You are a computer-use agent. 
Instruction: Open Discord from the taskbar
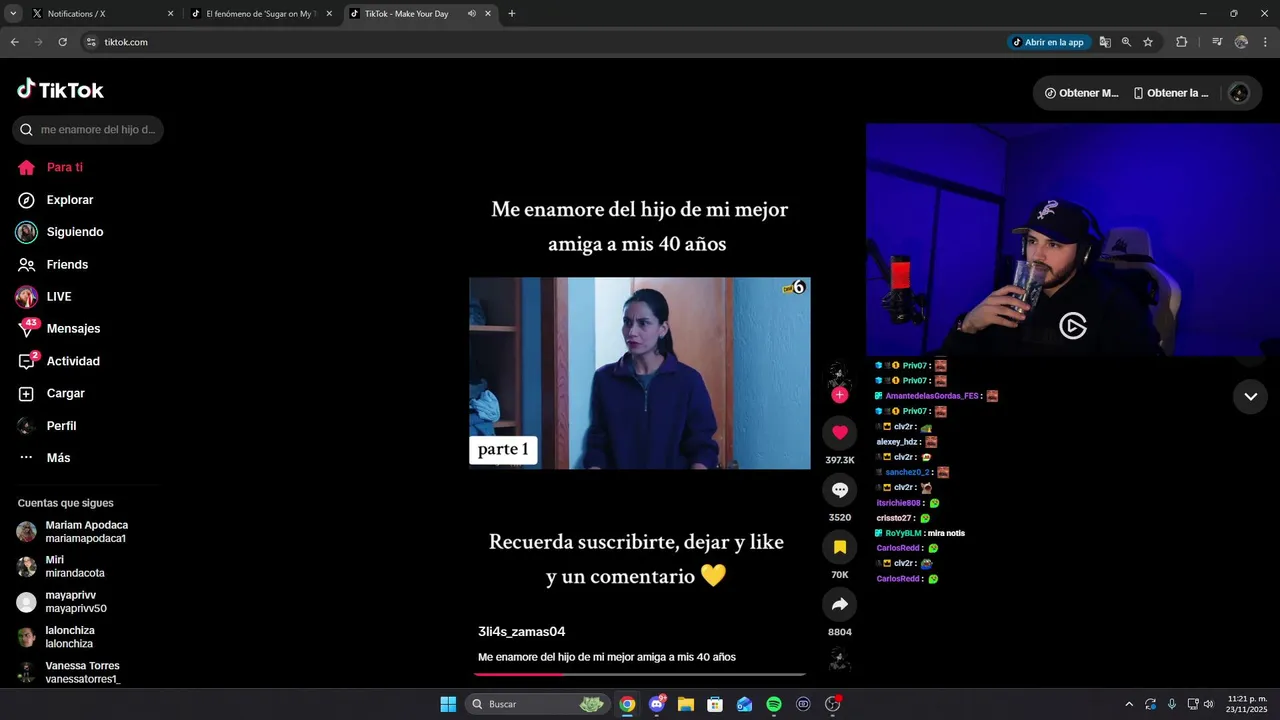[657, 704]
